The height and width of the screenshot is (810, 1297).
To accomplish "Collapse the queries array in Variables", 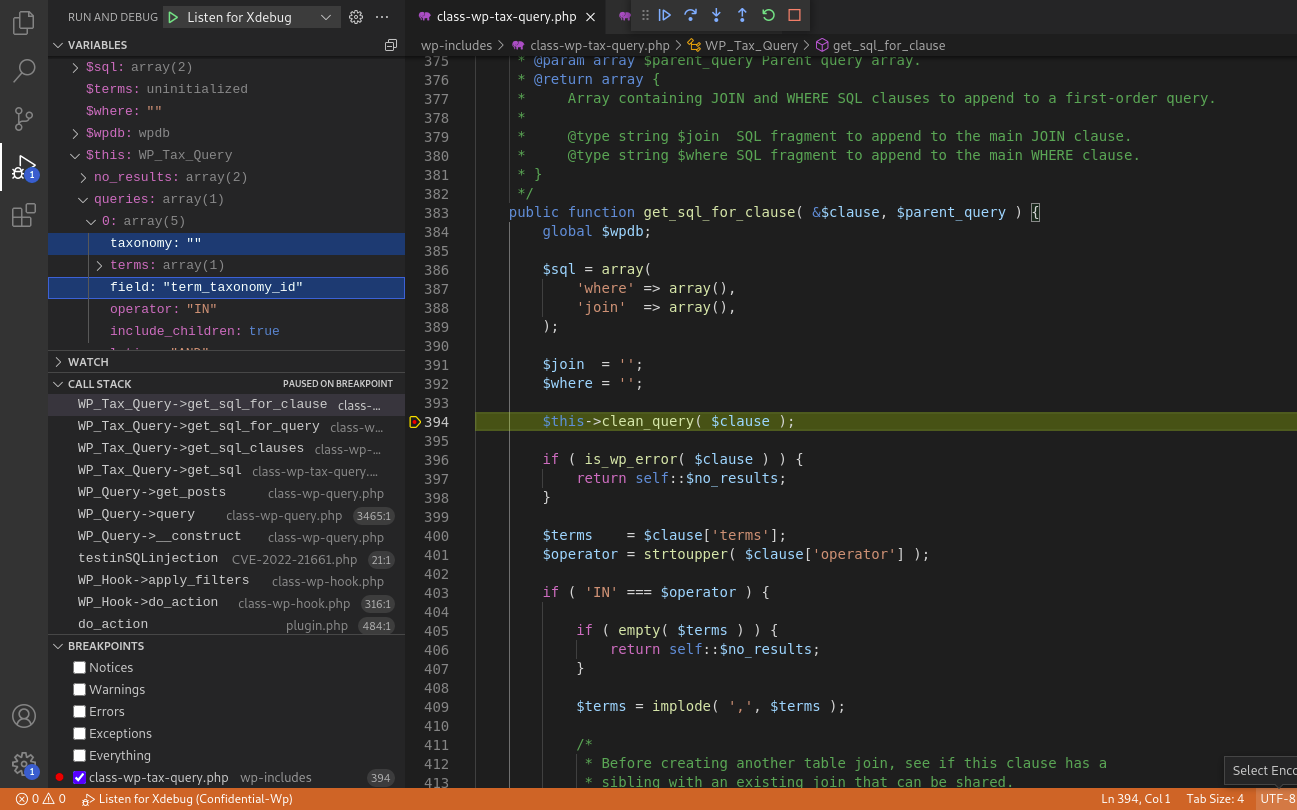I will click(83, 198).
